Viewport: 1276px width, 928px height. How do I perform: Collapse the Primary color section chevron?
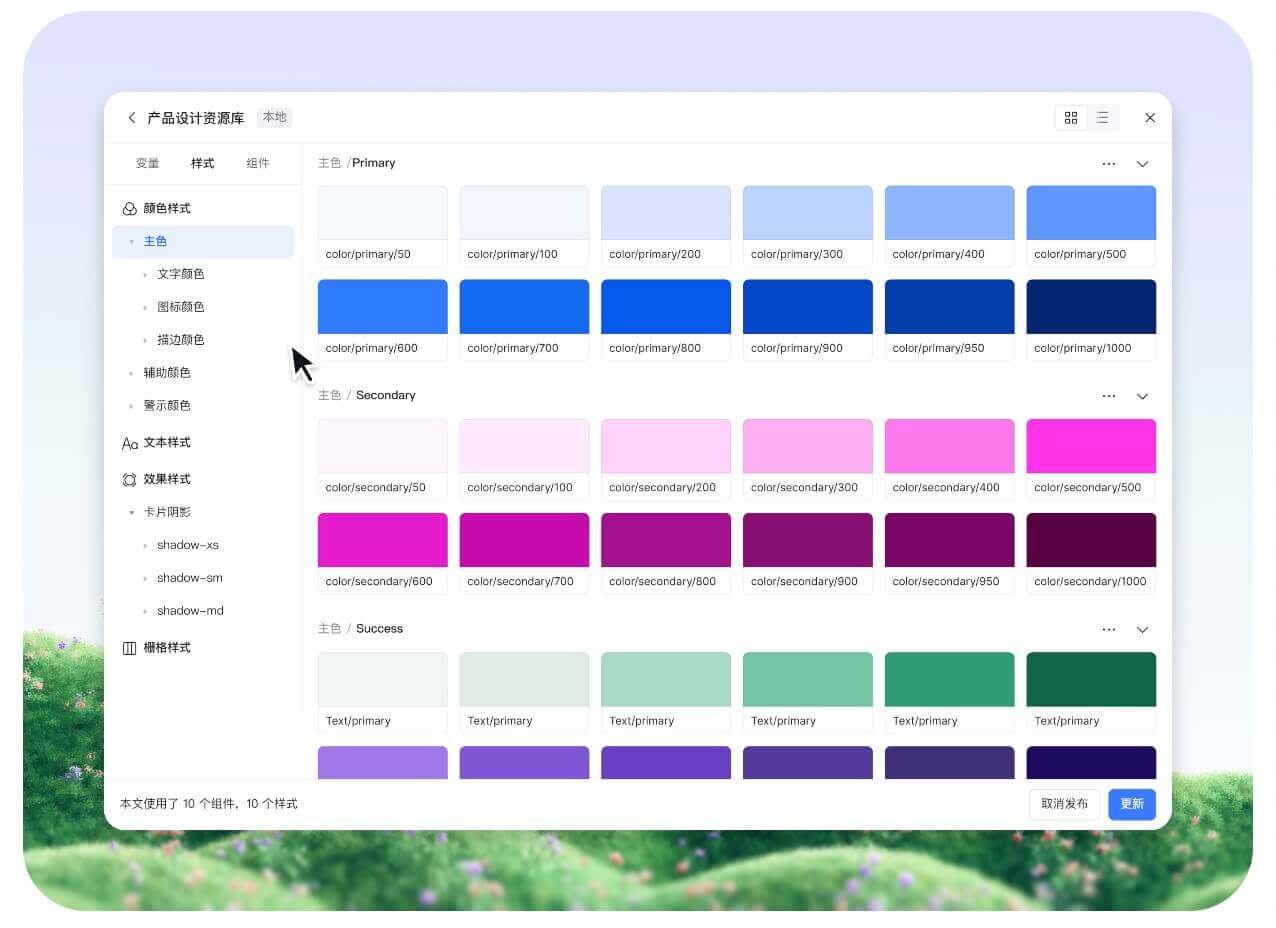pos(1142,164)
